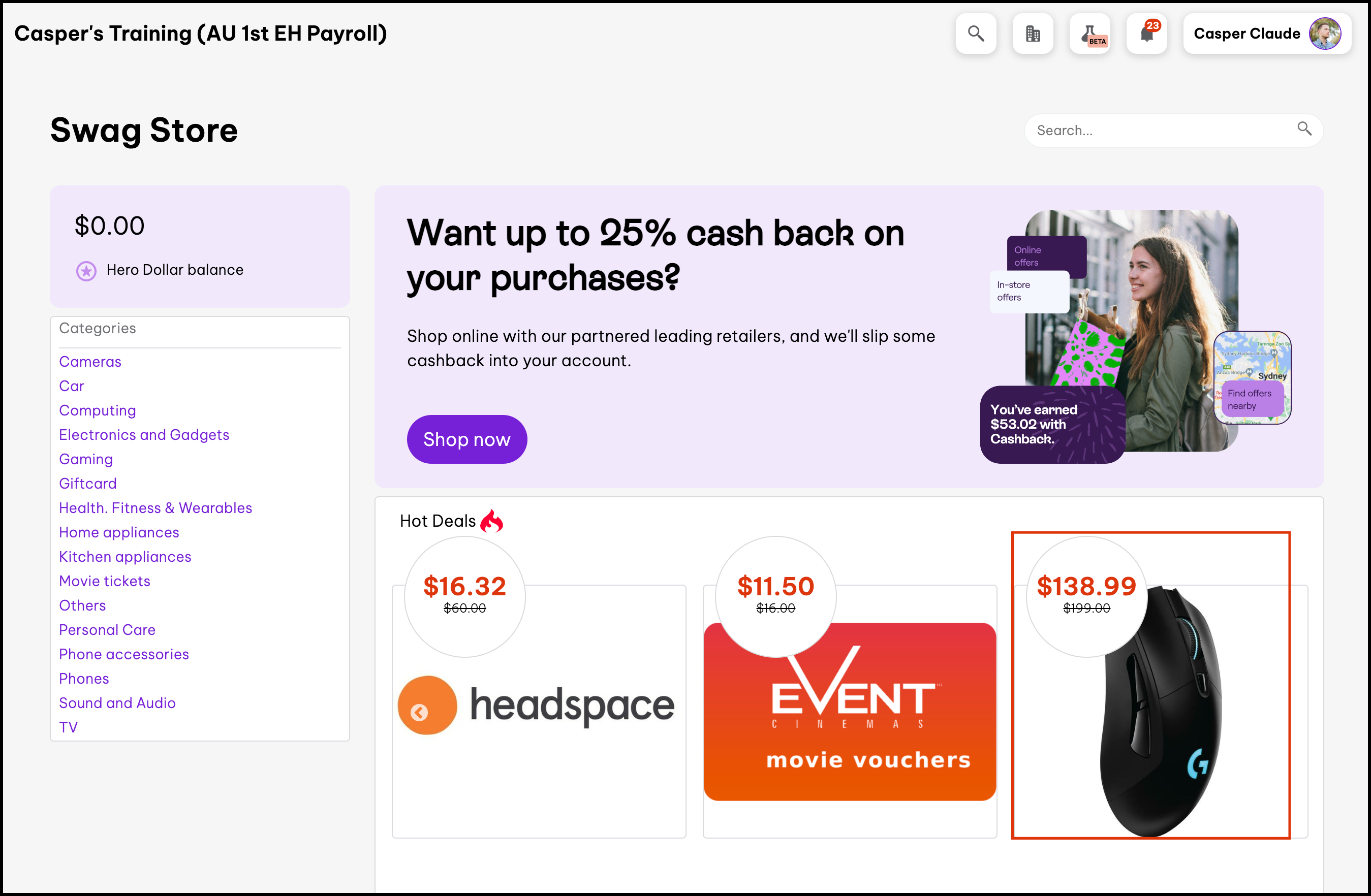Click the top bar search magnifier icon
Image resolution: width=1371 pixels, height=896 pixels.
(x=975, y=34)
